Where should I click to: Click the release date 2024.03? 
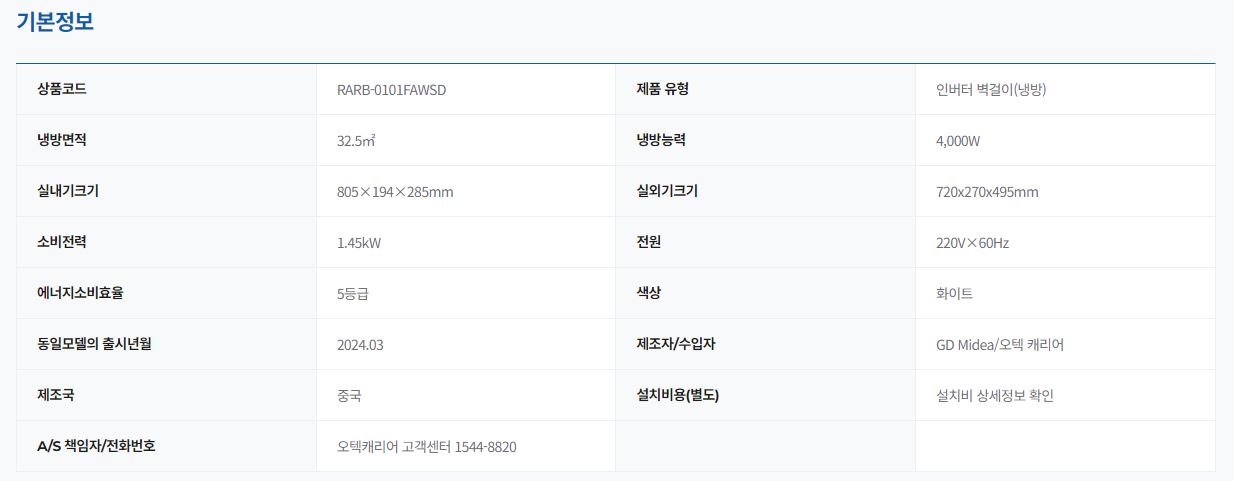click(x=360, y=345)
